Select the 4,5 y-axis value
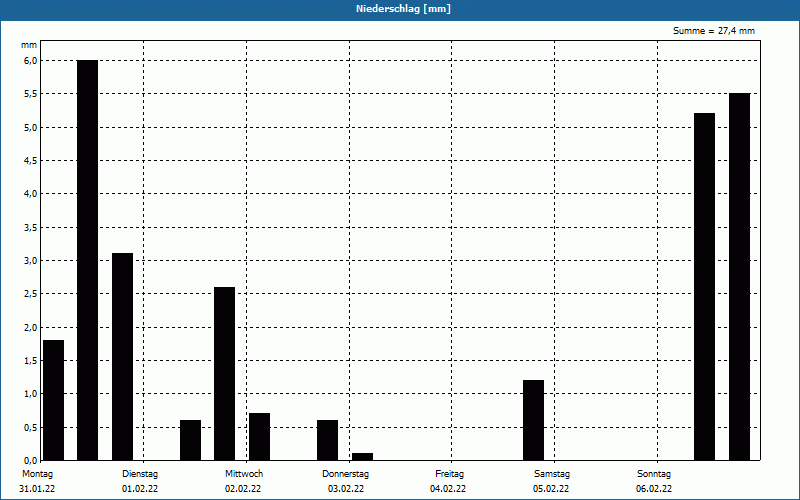Viewport: 800px width, 500px height. click(31, 161)
